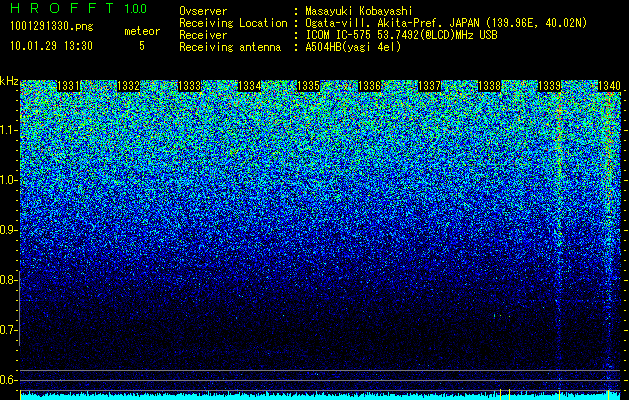Click the Receiving Location label

233,23
